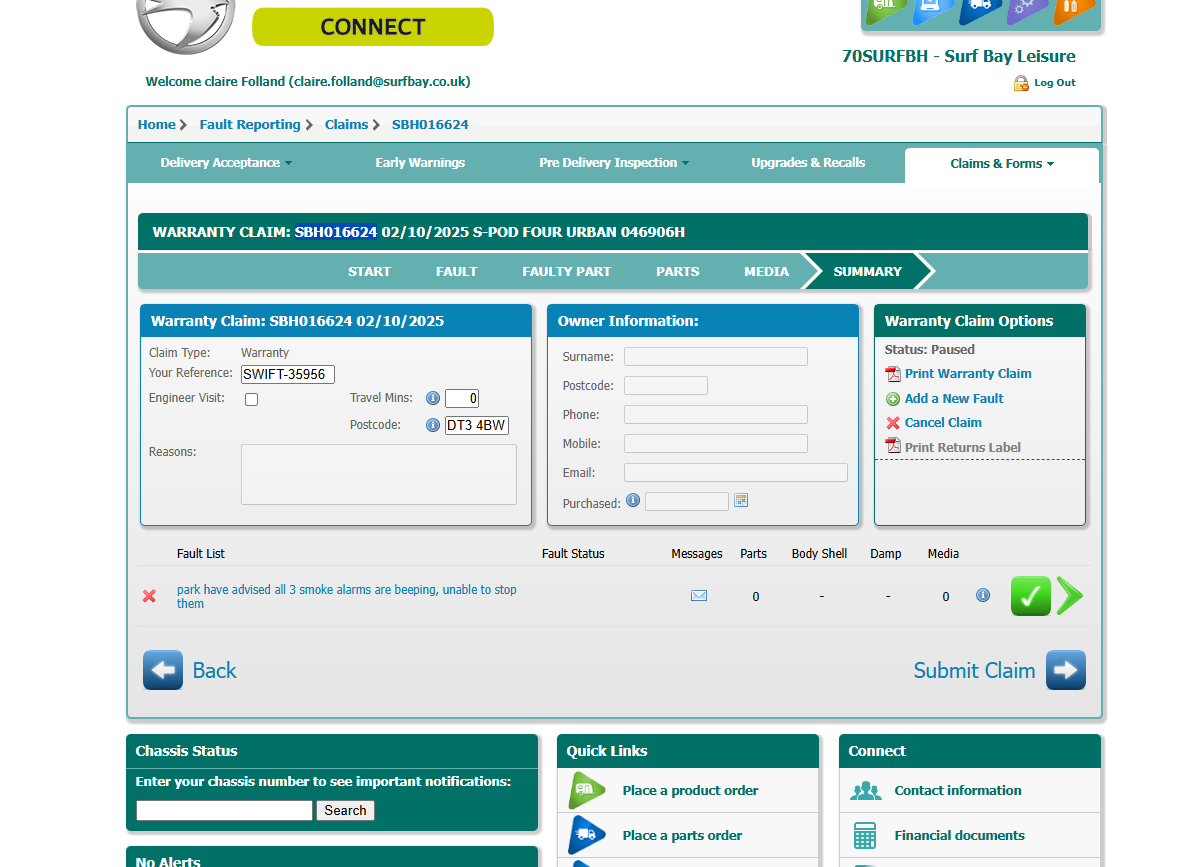Image resolution: width=1182 pixels, height=867 pixels.
Task: Click the chassis Search button
Action: click(345, 810)
